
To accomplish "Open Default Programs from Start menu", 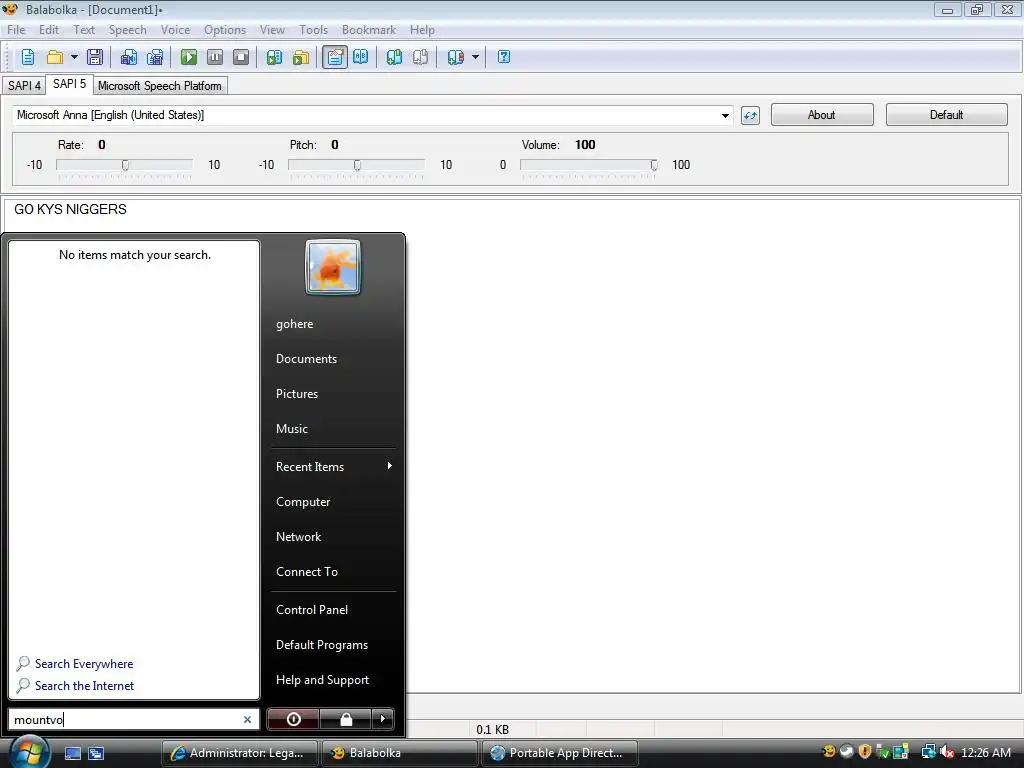I will click(322, 645).
